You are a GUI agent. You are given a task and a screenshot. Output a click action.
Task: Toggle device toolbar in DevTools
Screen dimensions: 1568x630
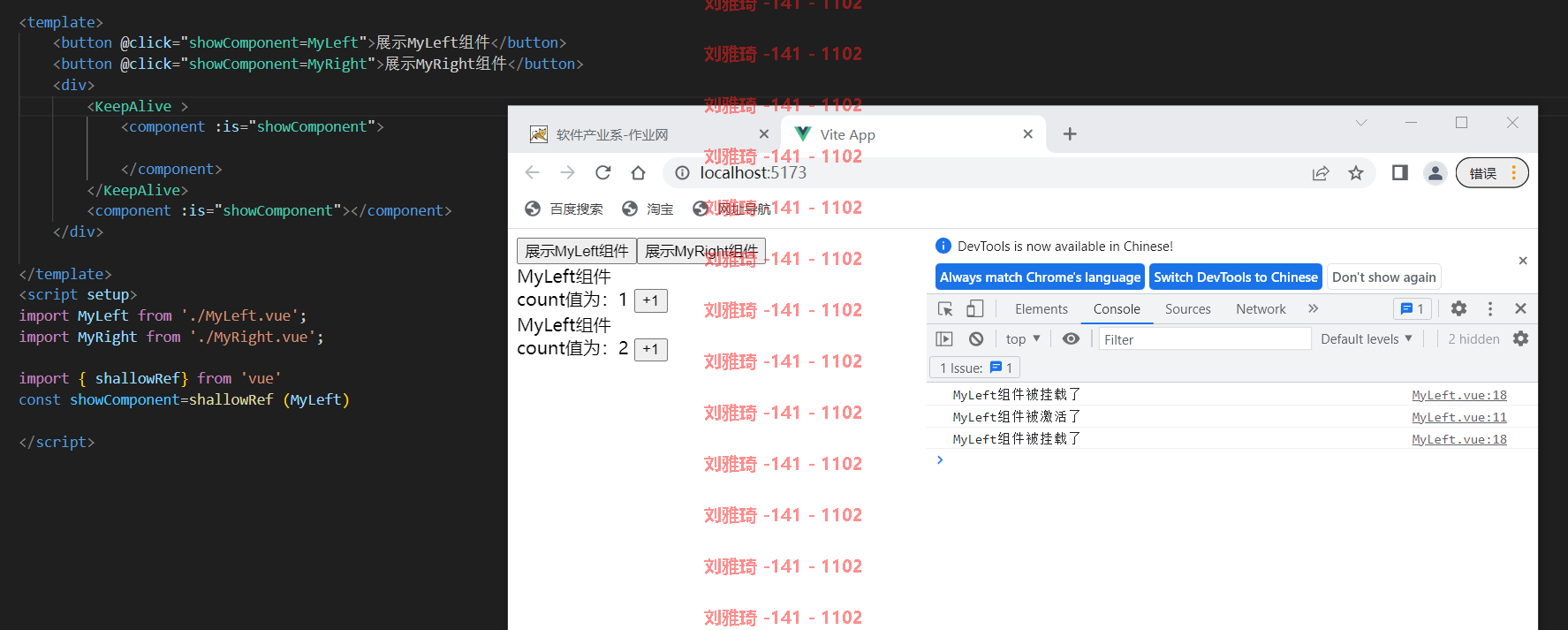[x=974, y=308]
